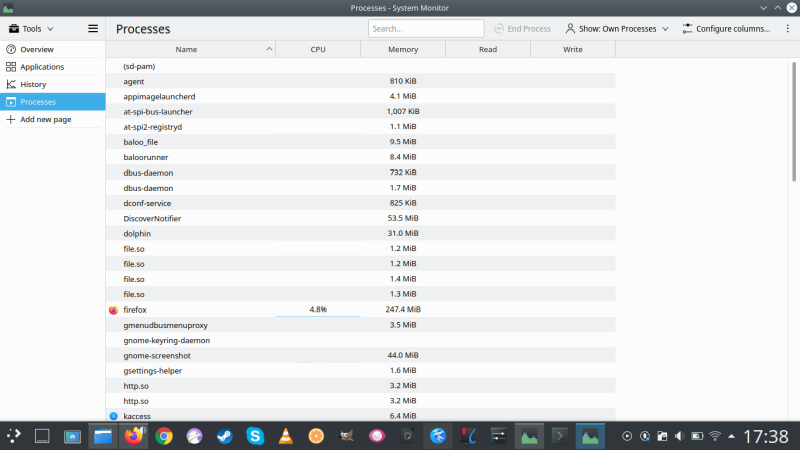Switch to the History page
Image resolution: width=800 pixels, height=450 pixels.
point(53,84)
